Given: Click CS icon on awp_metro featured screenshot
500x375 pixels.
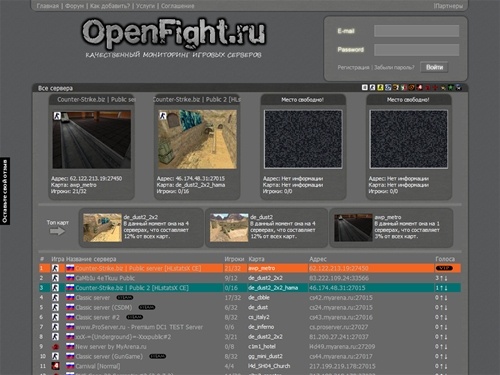Looking at the screenshot, I should (57, 116).
